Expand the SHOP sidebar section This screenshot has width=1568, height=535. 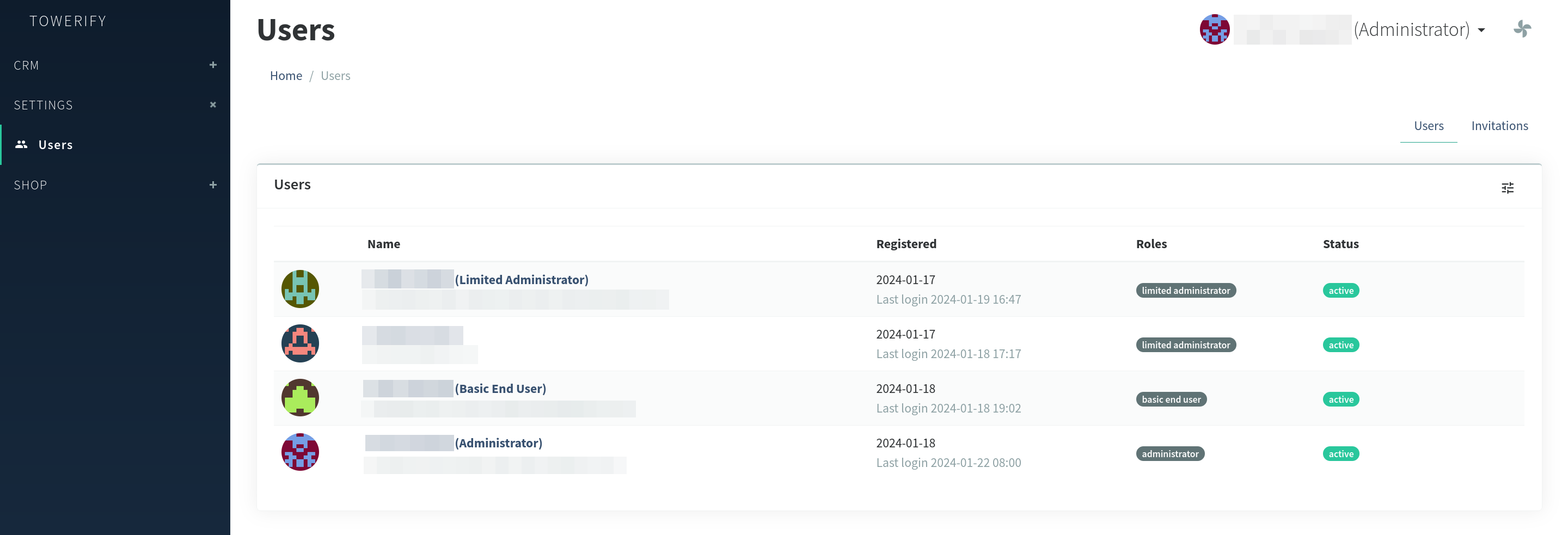(x=212, y=185)
